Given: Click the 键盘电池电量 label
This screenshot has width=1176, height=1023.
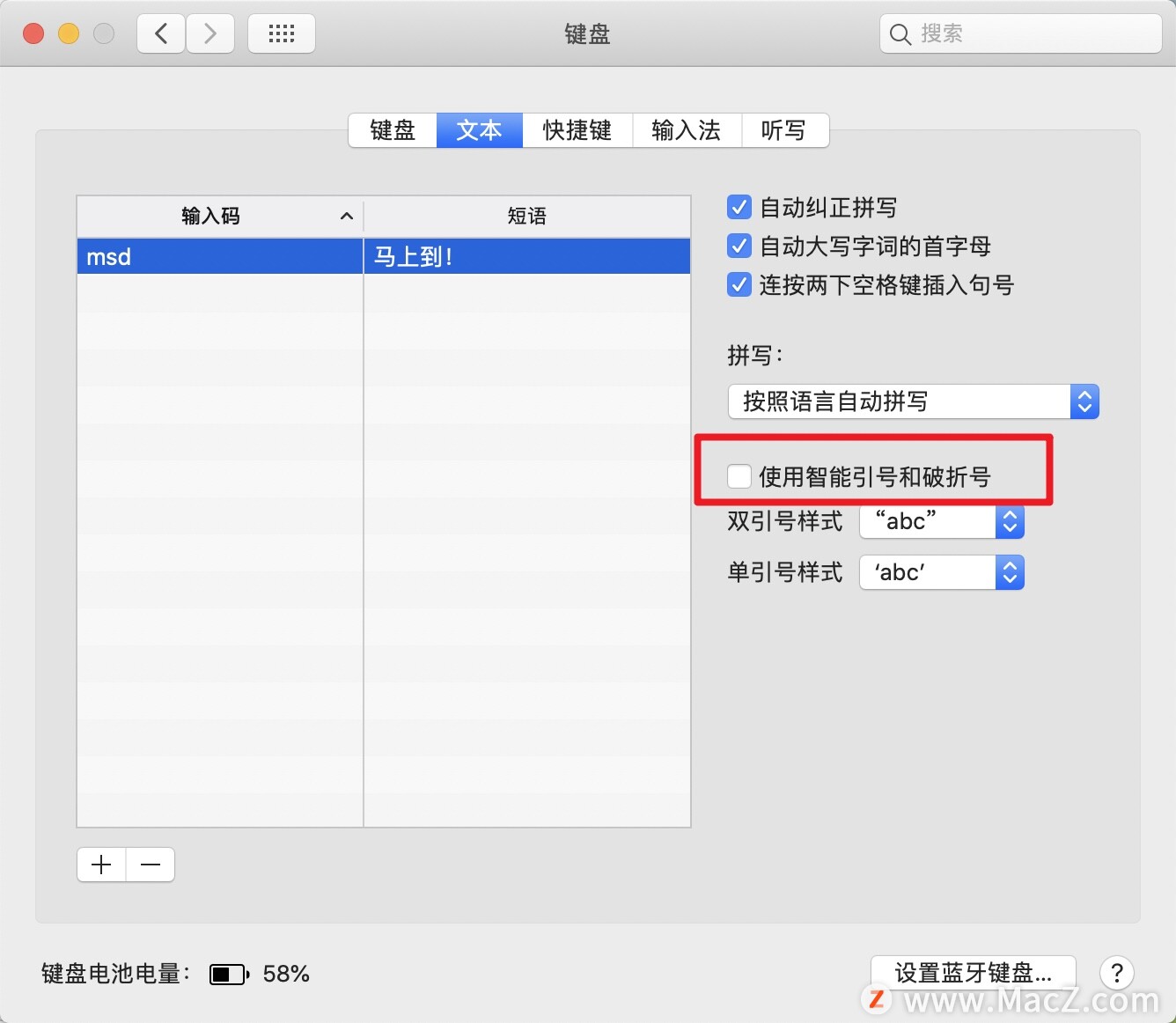Looking at the screenshot, I should click(x=116, y=974).
